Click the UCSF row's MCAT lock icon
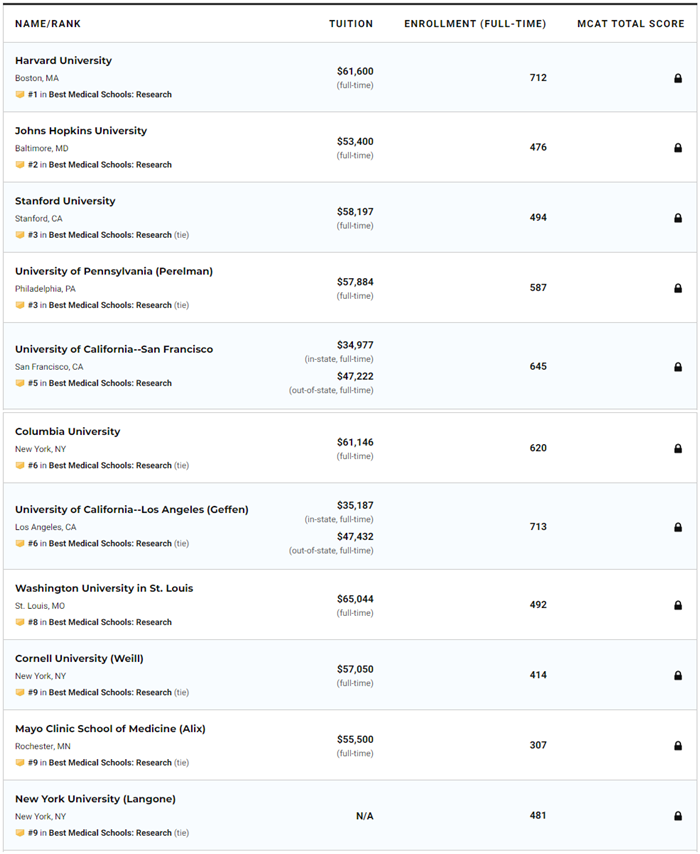Screen dimensions: 700x854 (678, 367)
